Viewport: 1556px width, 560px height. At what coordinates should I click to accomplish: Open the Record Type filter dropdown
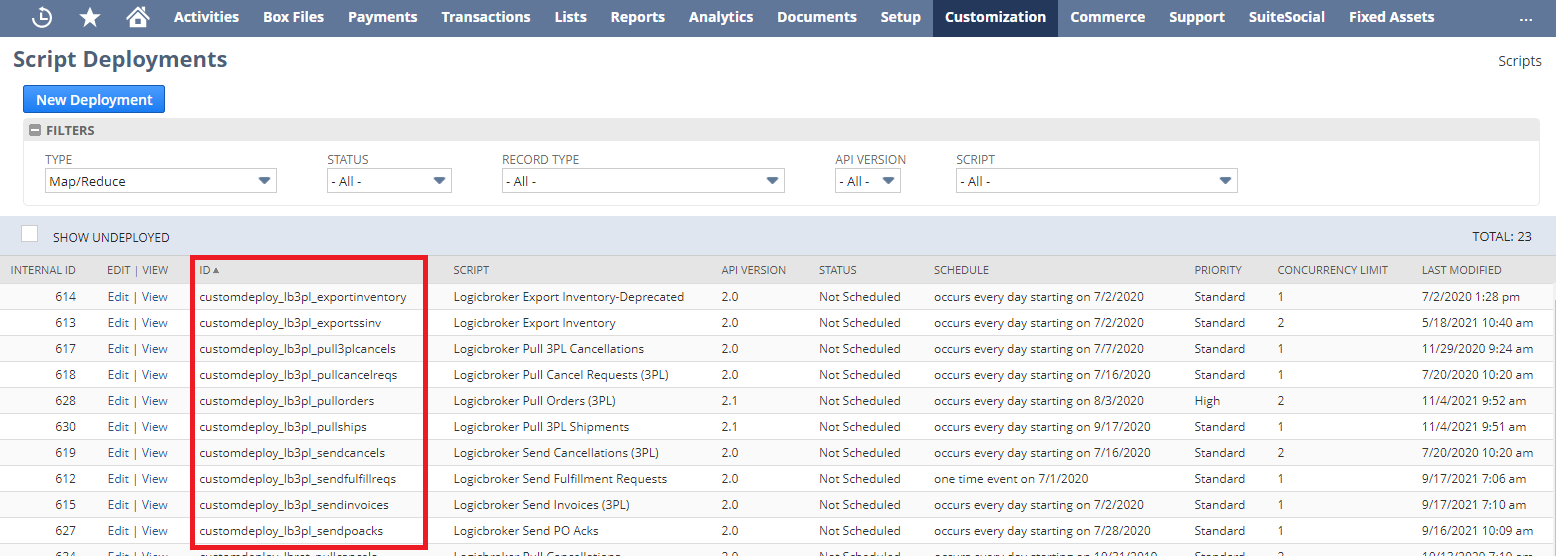[x=642, y=181]
